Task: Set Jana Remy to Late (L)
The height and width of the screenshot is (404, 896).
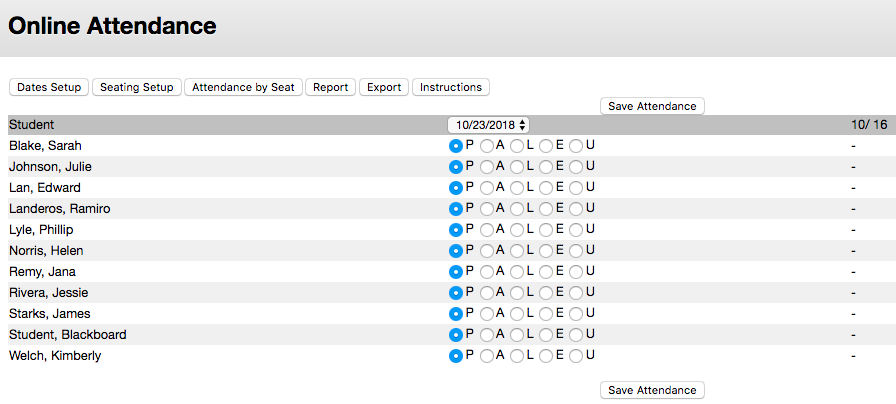Action: (x=517, y=272)
